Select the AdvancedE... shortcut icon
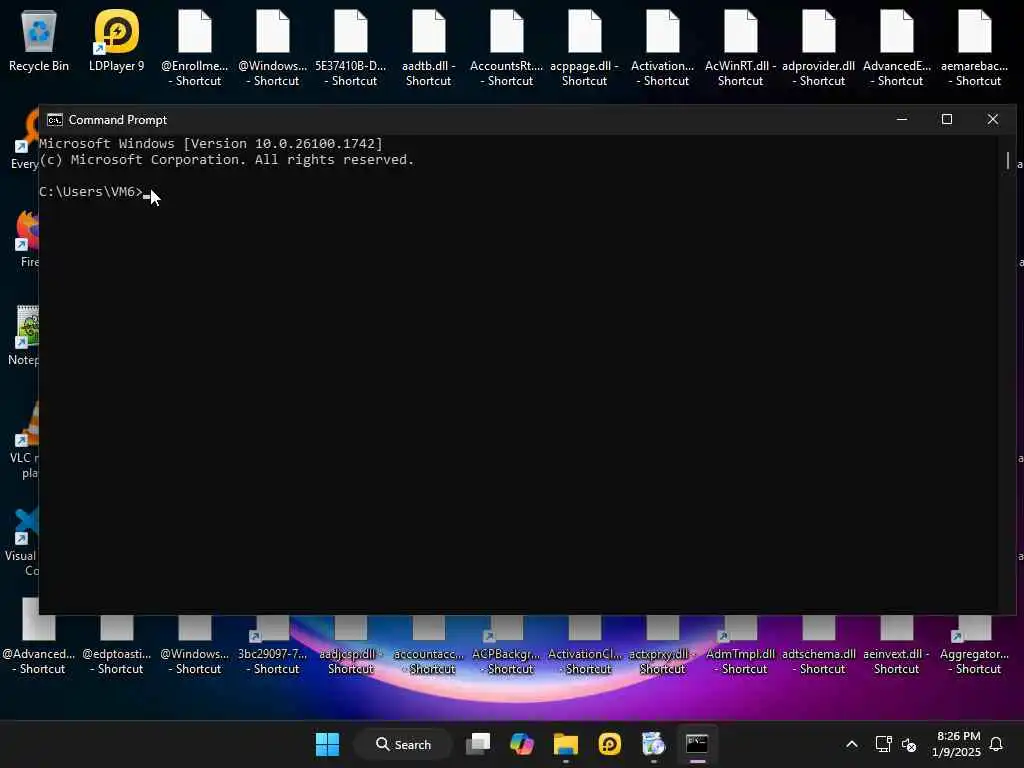 897,48
